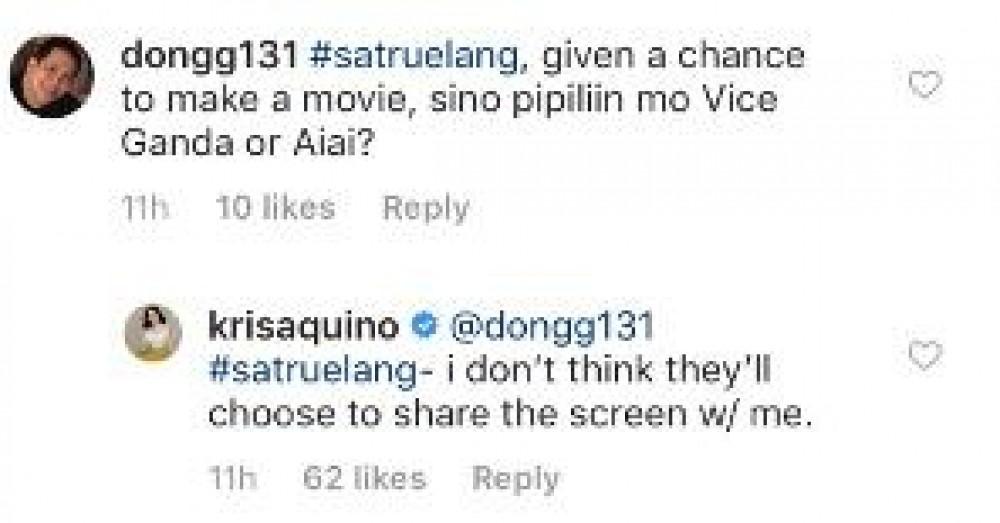View the 10 likes on dongg131's comment

tap(275, 208)
